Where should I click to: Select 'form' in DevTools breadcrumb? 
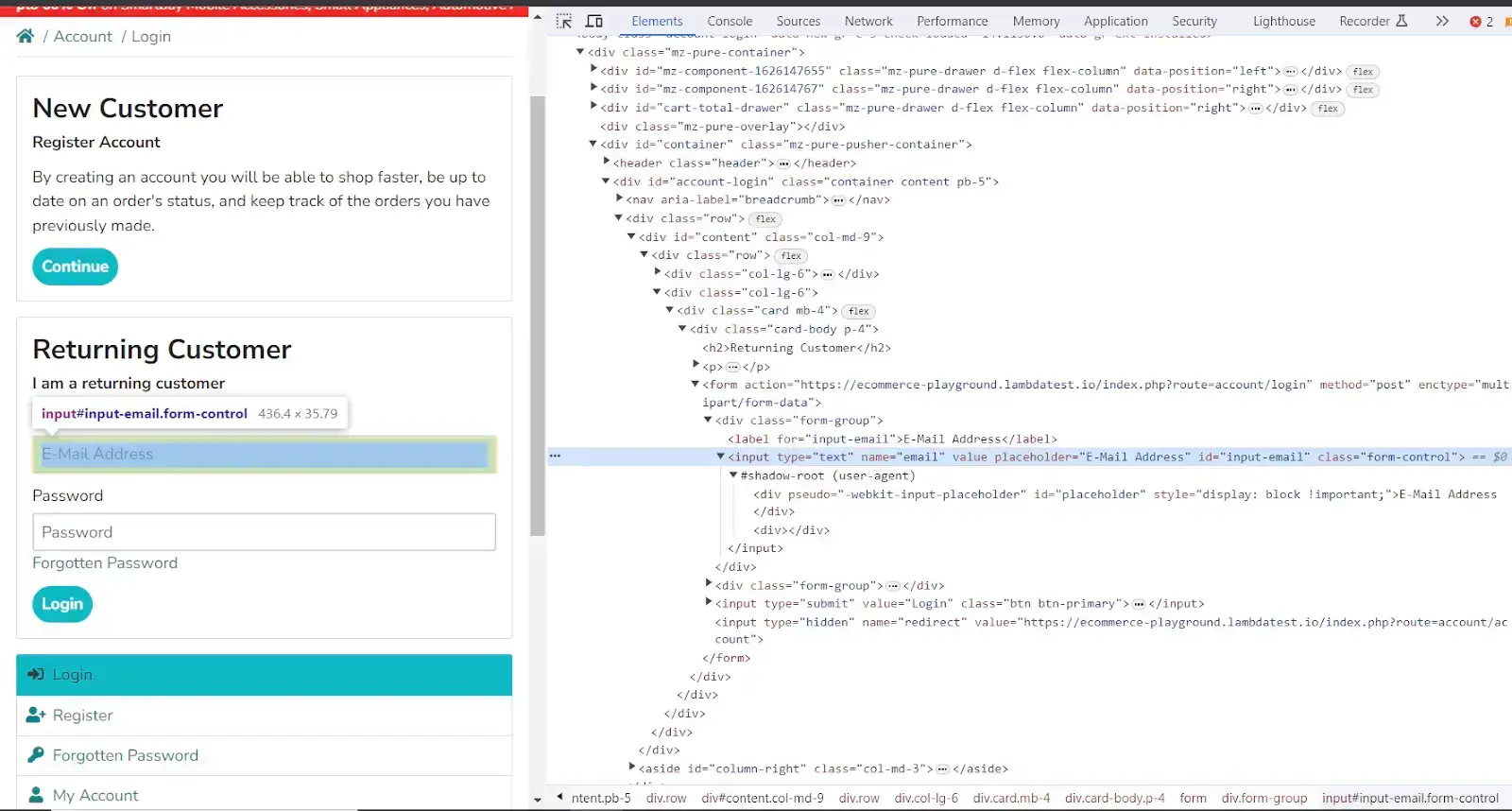(x=1193, y=798)
